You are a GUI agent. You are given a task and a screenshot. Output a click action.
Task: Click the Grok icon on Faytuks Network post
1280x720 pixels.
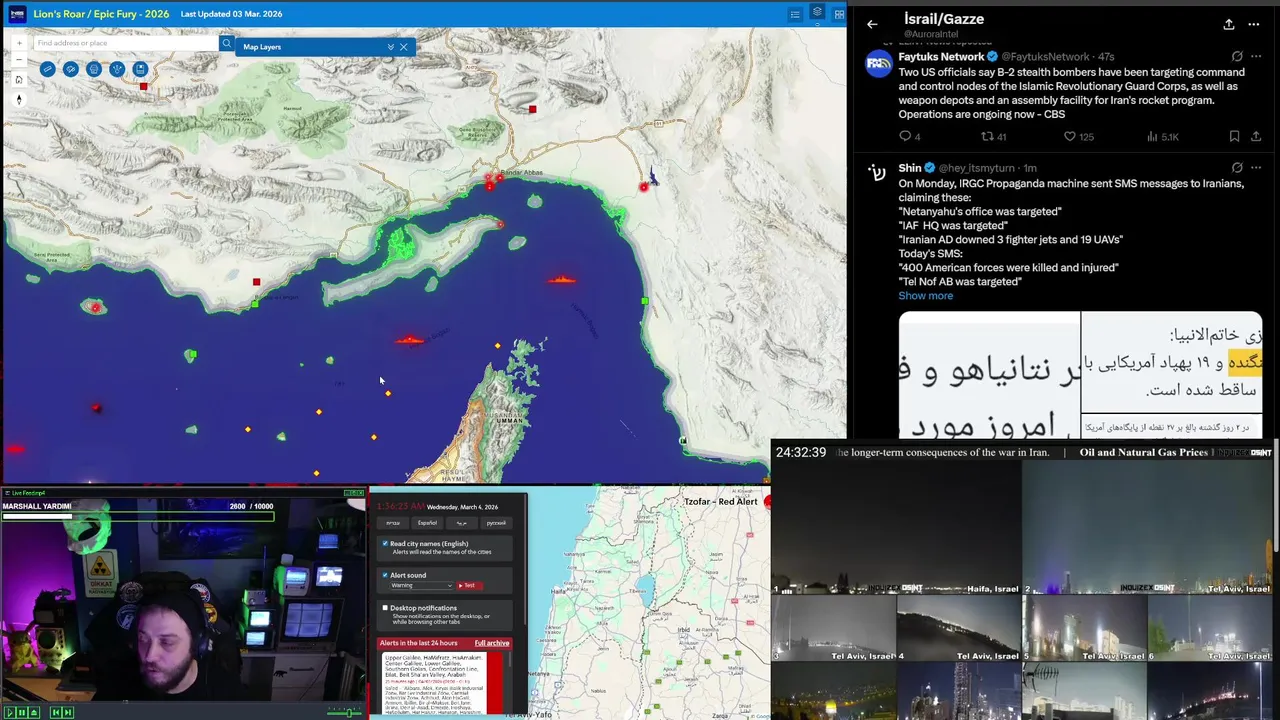click(x=1237, y=56)
